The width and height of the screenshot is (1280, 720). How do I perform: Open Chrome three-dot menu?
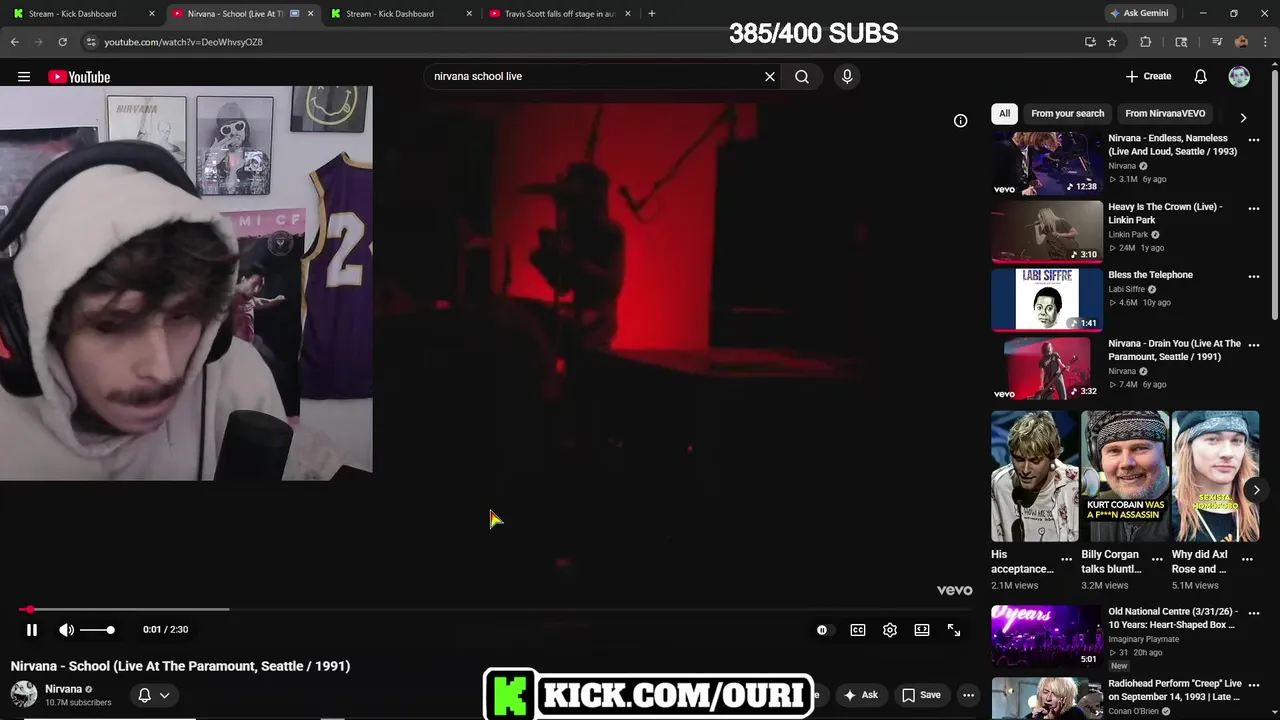click(1265, 42)
